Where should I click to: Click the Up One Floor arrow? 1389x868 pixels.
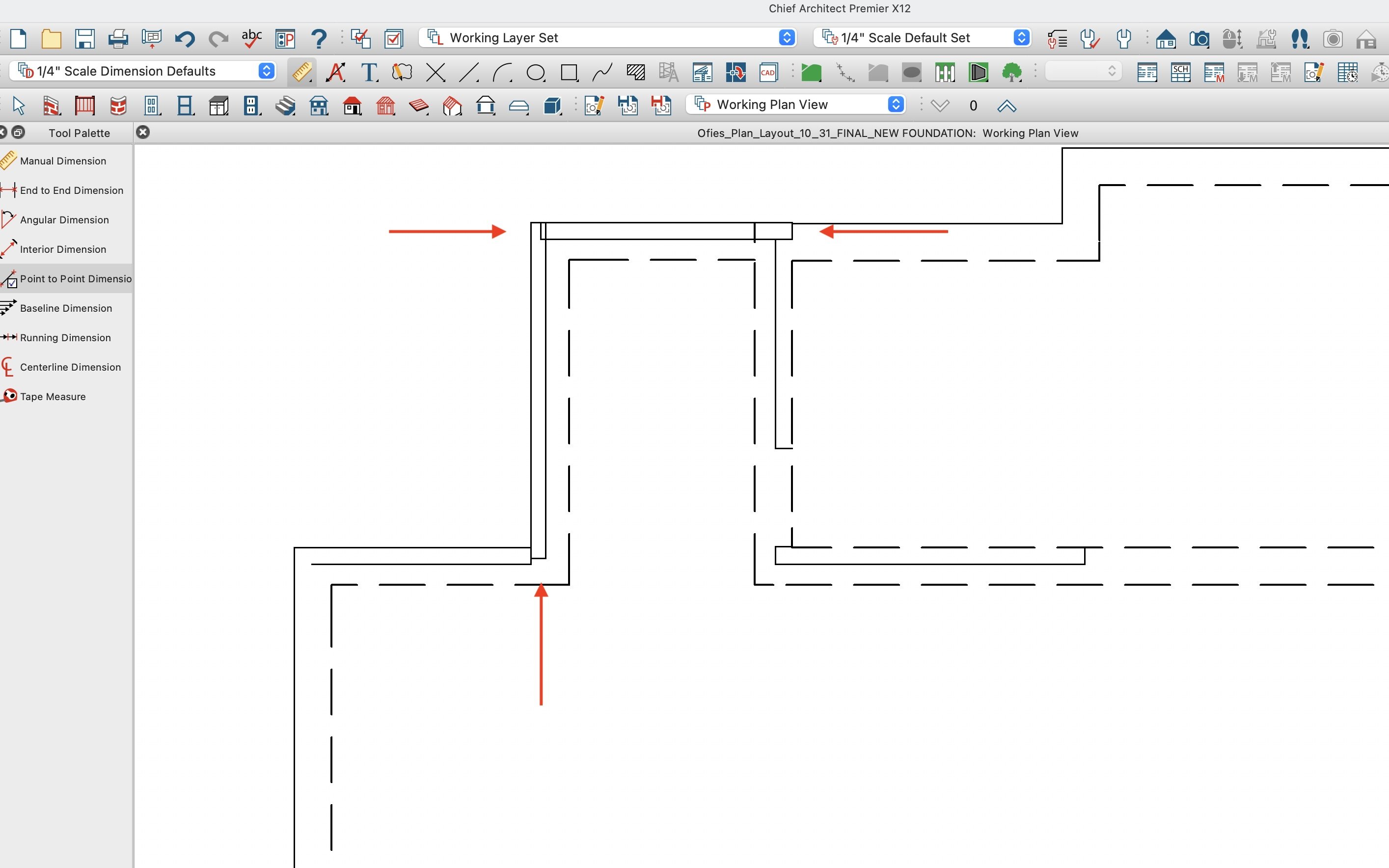coord(1007,106)
